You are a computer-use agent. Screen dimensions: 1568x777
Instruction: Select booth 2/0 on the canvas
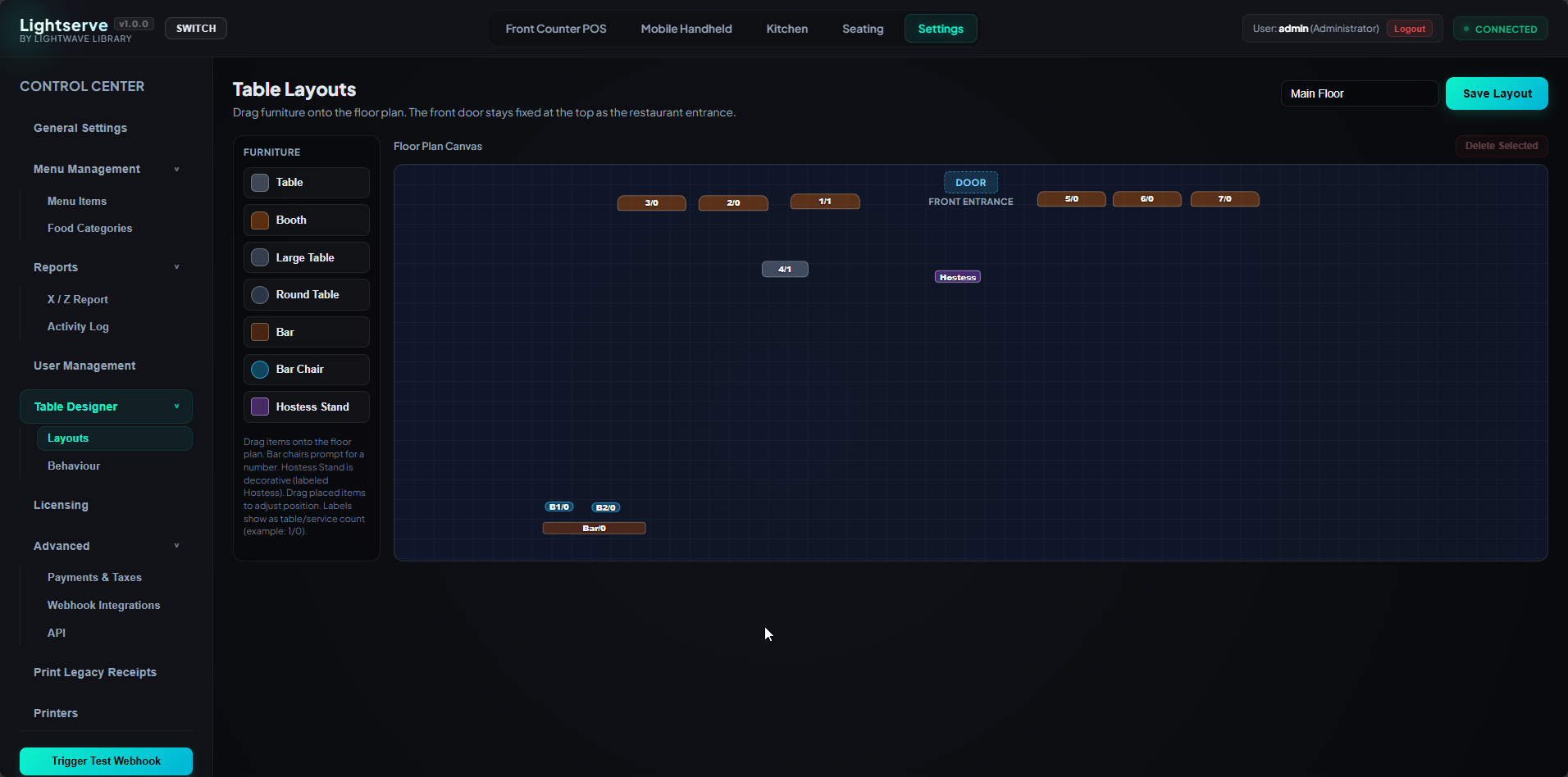[x=733, y=202]
